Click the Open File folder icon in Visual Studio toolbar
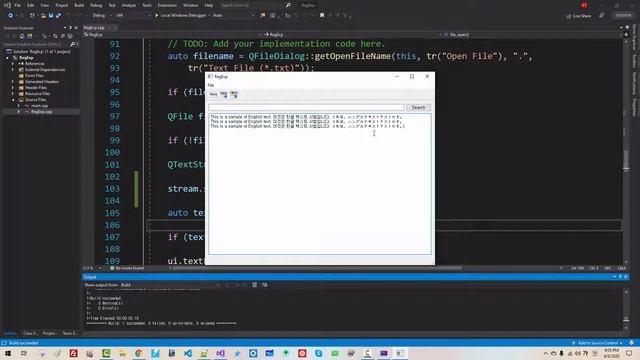Screen dimensions: 640x360 pyautogui.click(x=43, y=16)
